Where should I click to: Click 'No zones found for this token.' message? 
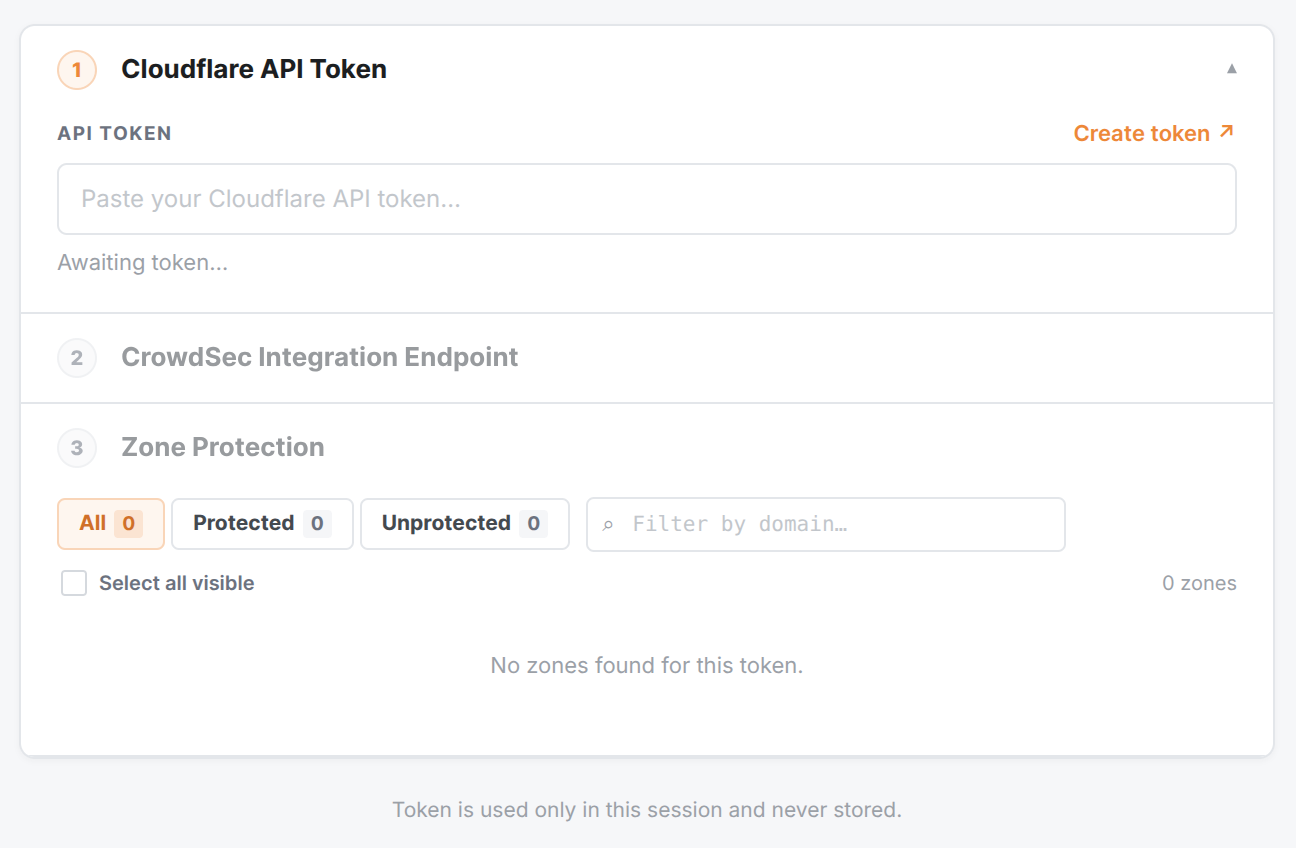647,665
